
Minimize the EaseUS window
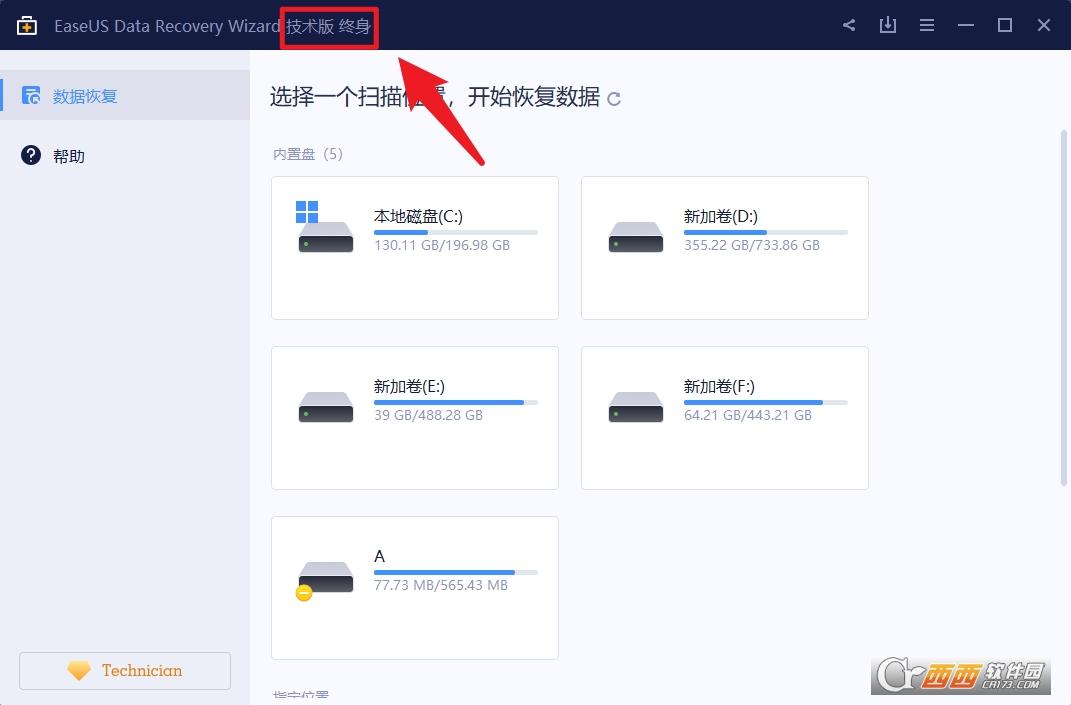(x=966, y=25)
